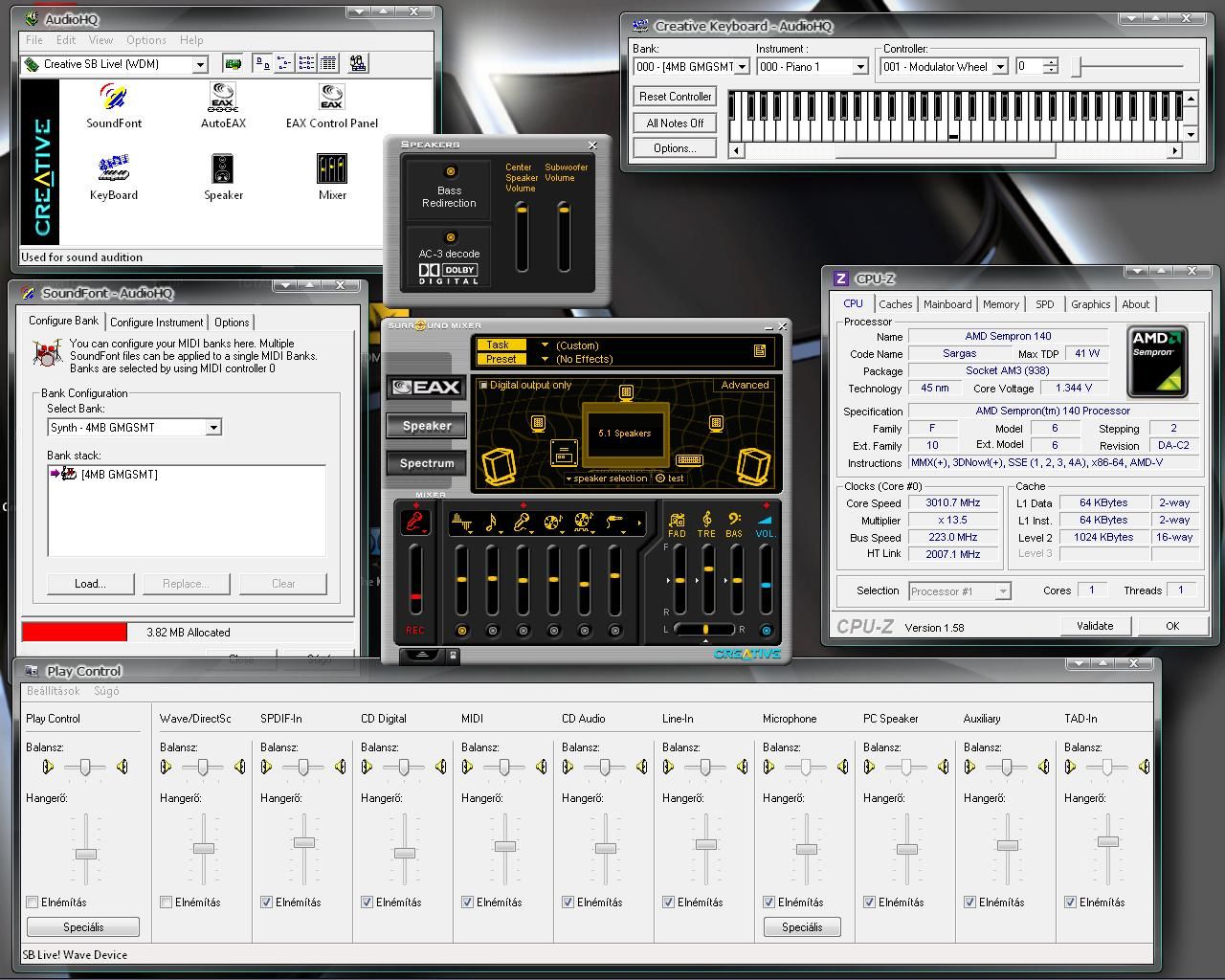Screen dimensions: 1225x980
Task: Open the AutoEAX applet icon
Action: tap(223, 105)
